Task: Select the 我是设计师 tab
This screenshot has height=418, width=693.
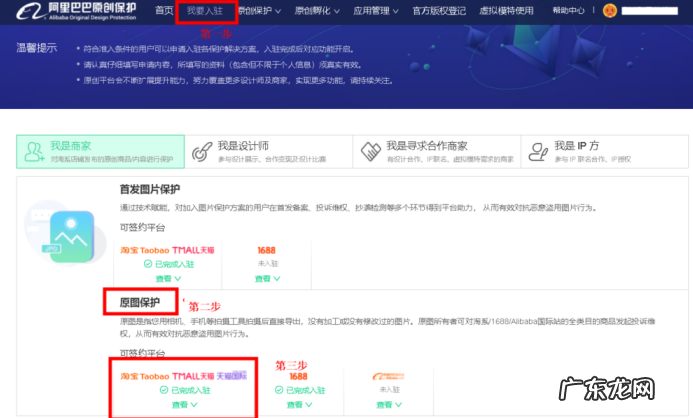Action: point(269,152)
